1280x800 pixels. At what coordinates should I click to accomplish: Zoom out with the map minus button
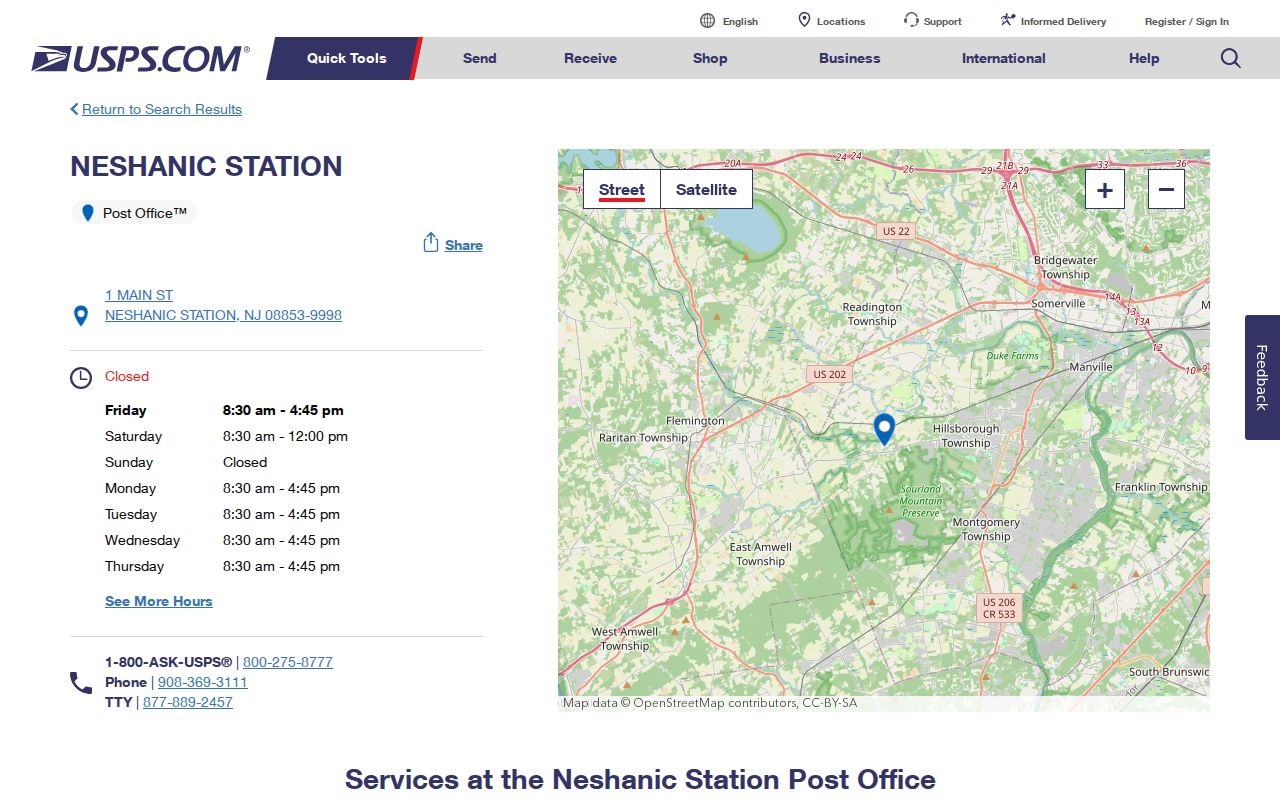(x=1166, y=189)
